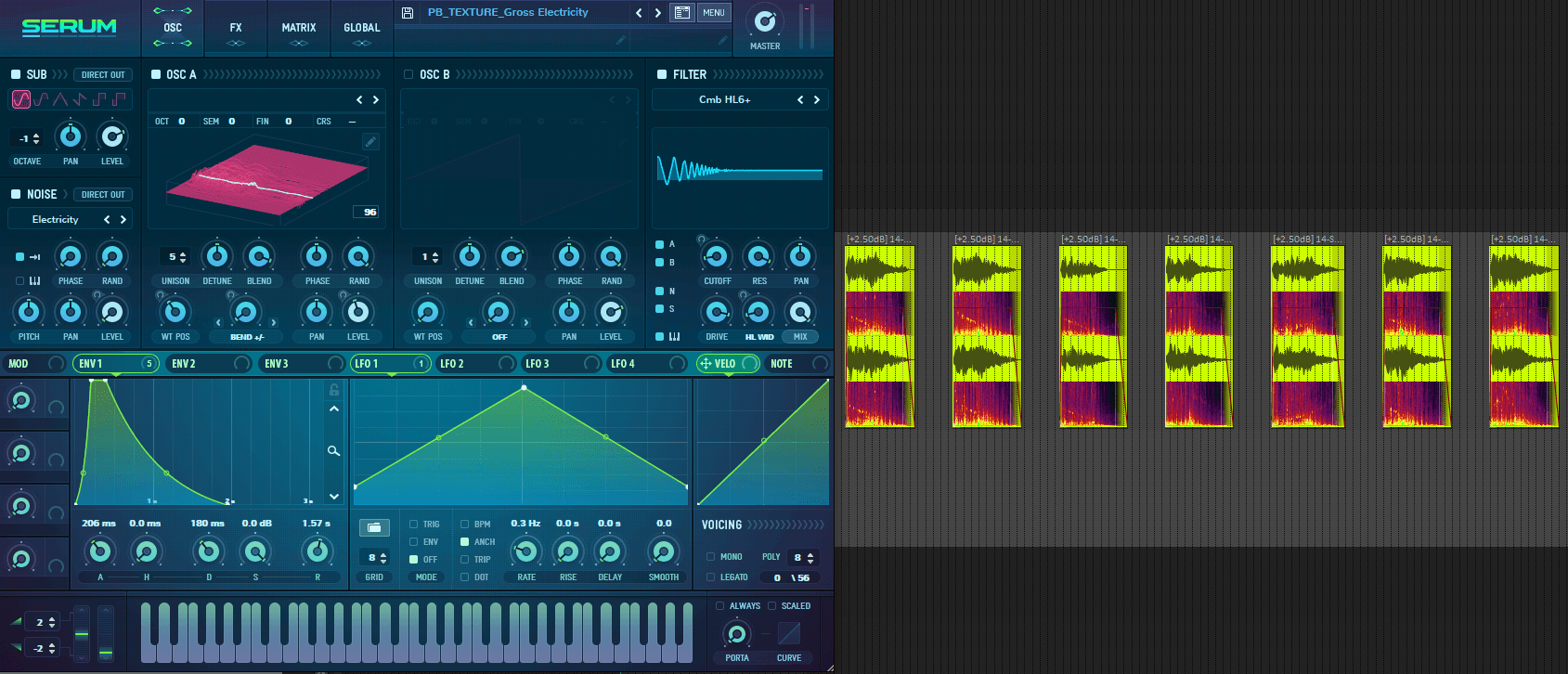Screen dimensions: 1568x674
Task: Enable OSC B
Action: [408, 74]
